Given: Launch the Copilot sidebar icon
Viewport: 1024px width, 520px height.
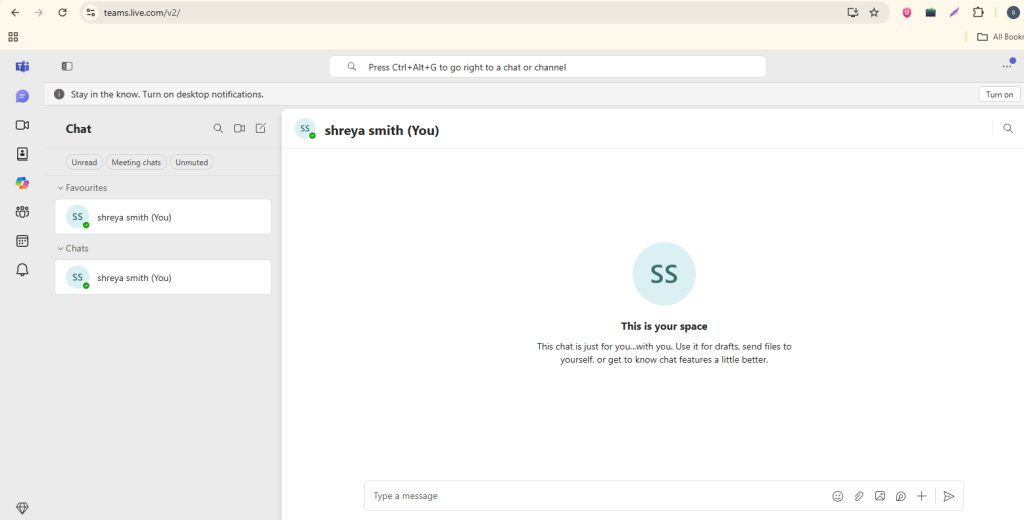Looking at the screenshot, I should click(22, 183).
